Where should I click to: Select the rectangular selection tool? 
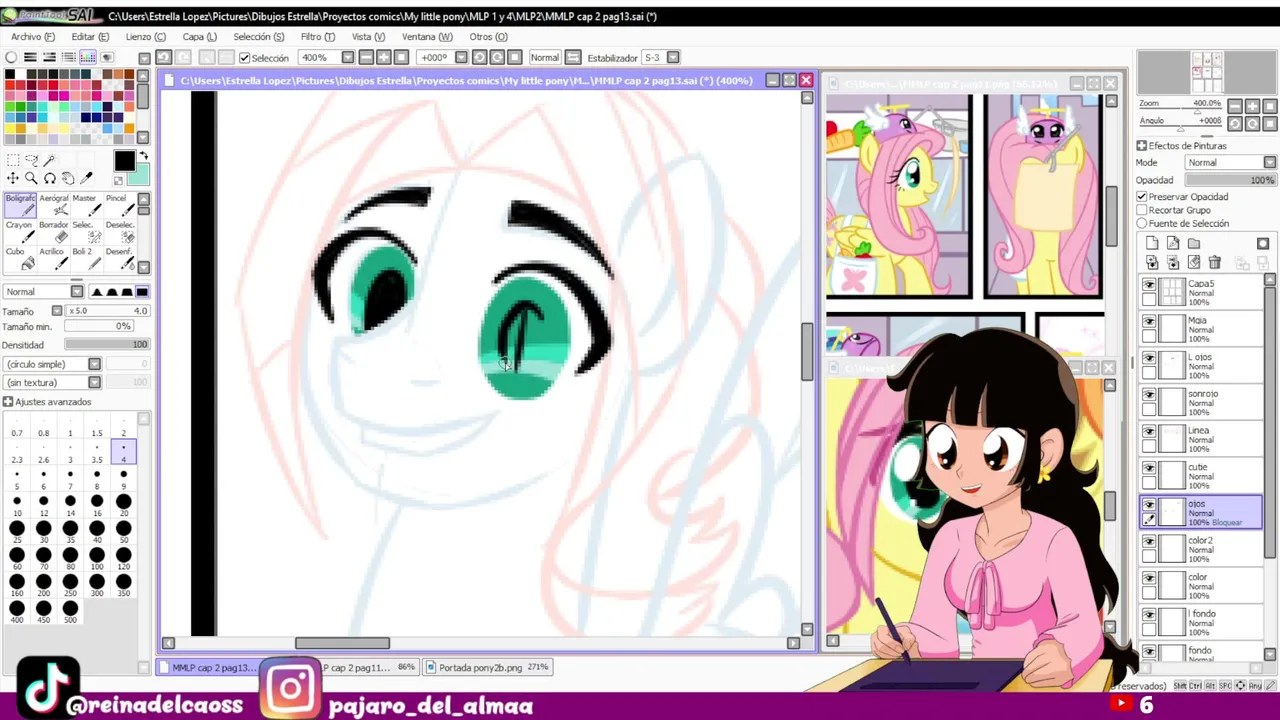tap(12, 160)
